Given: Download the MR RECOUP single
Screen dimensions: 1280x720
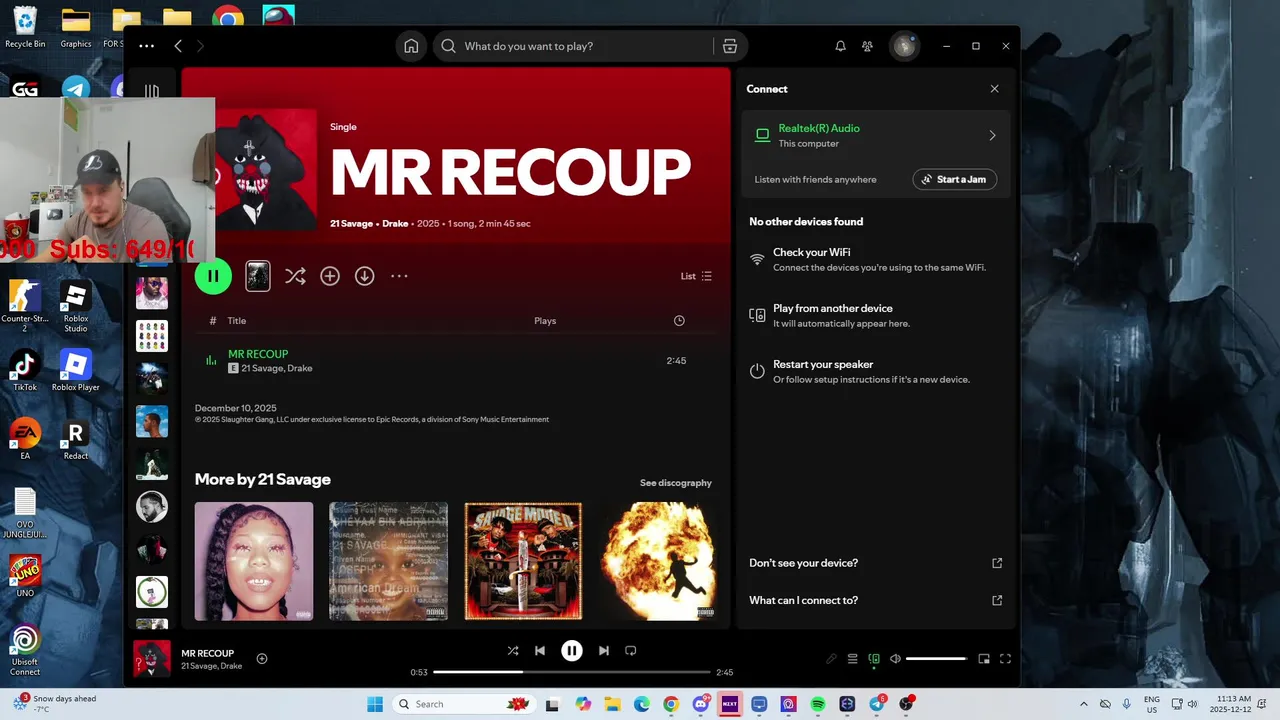Looking at the screenshot, I should pyautogui.click(x=364, y=276).
